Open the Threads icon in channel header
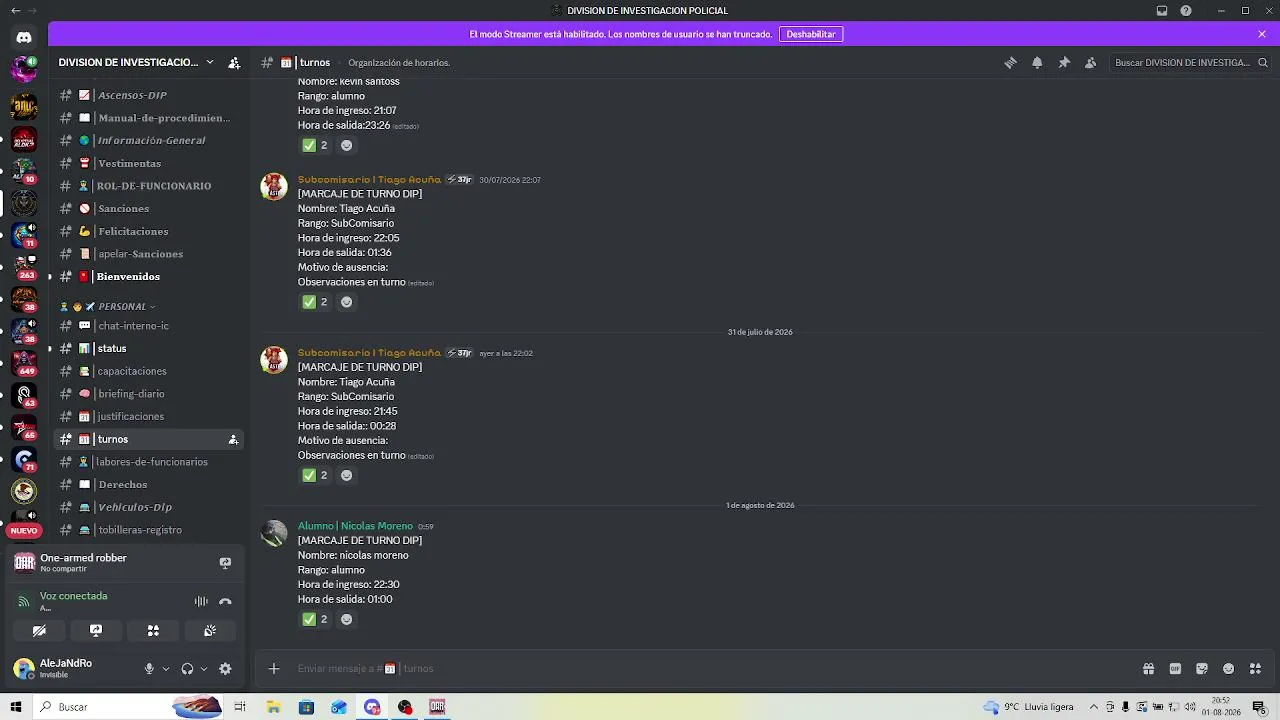1280x720 pixels. tap(1010, 62)
